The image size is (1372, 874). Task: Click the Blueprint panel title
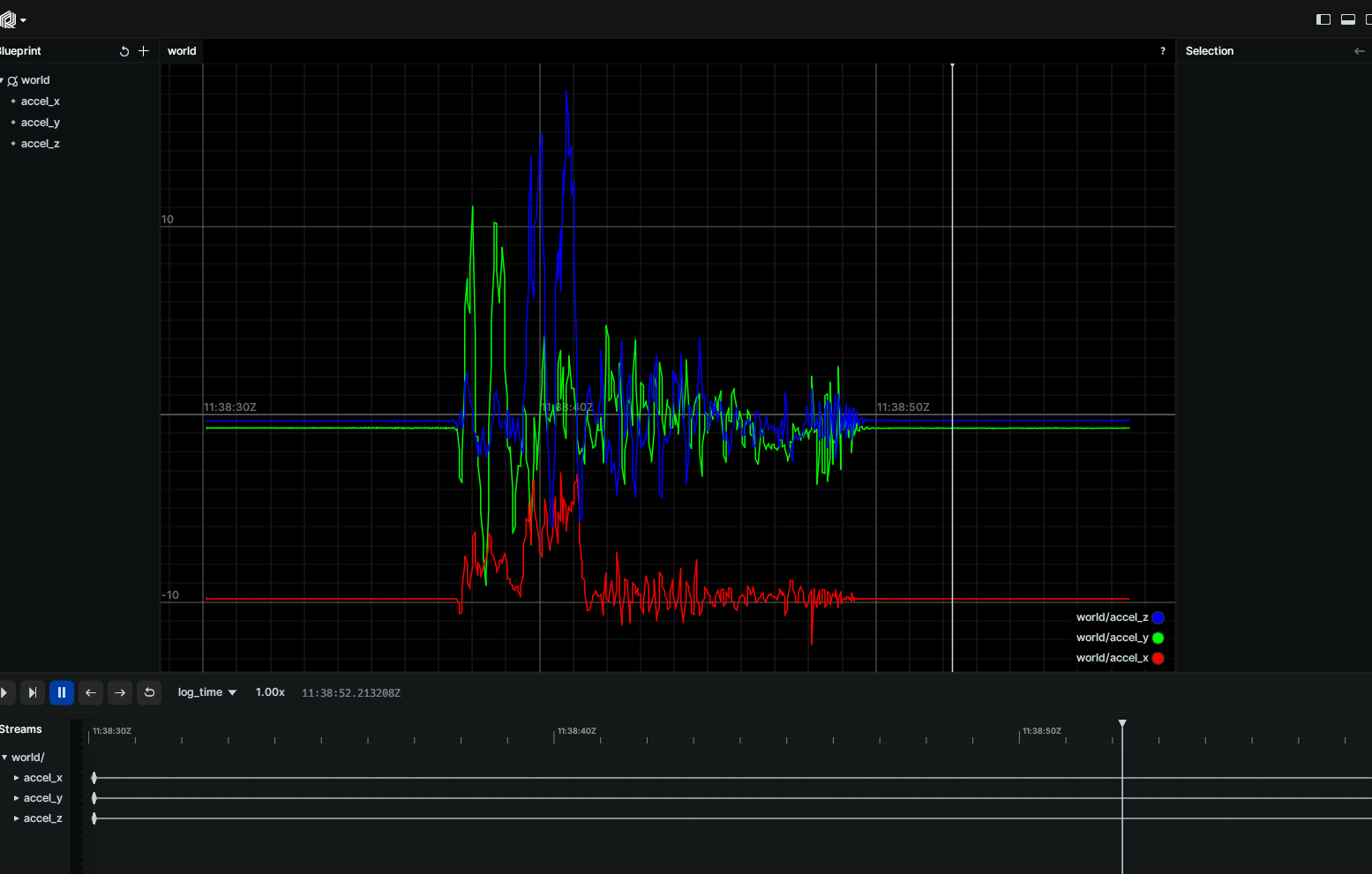click(x=20, y=51)
